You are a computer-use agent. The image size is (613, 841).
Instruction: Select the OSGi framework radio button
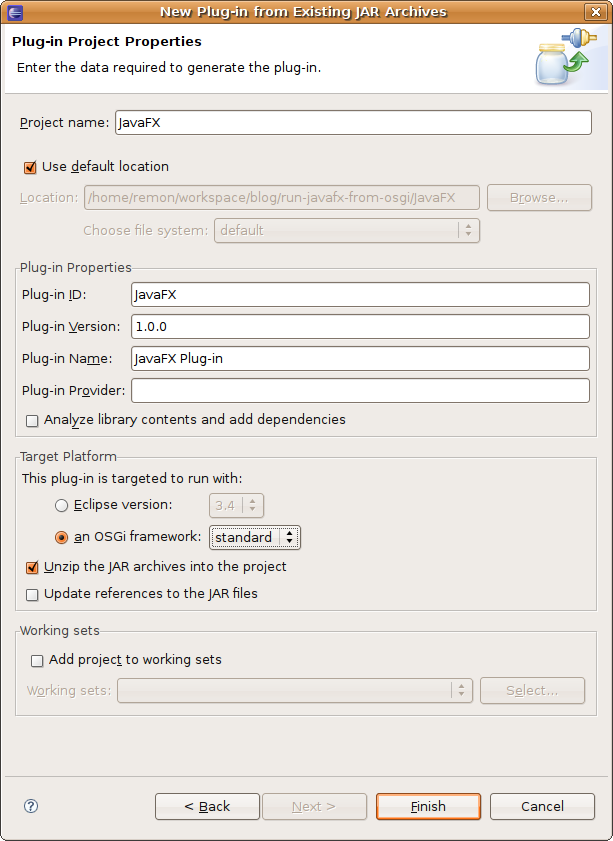coord(62,537)
